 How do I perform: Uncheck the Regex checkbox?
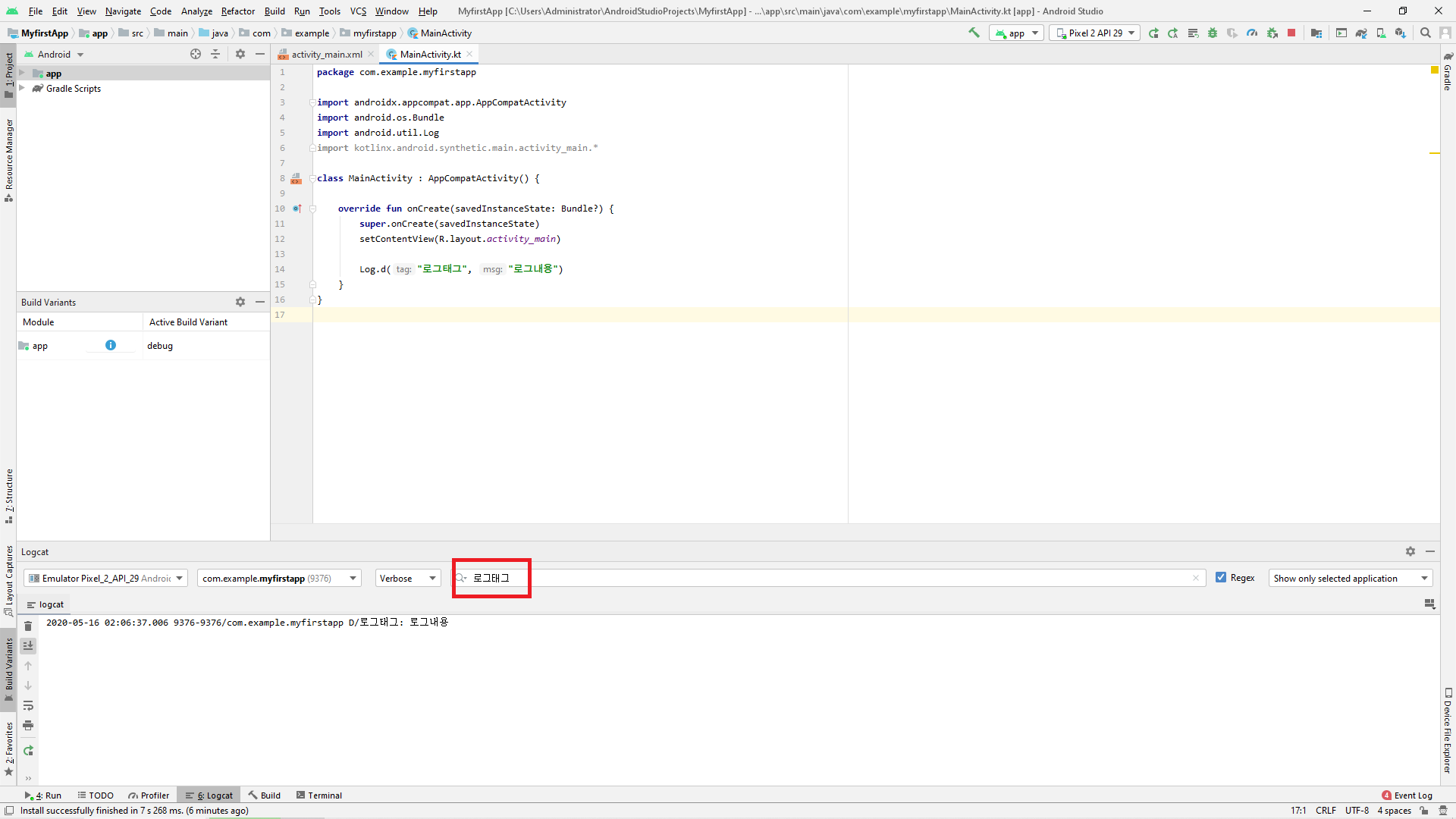[1221, 578]
